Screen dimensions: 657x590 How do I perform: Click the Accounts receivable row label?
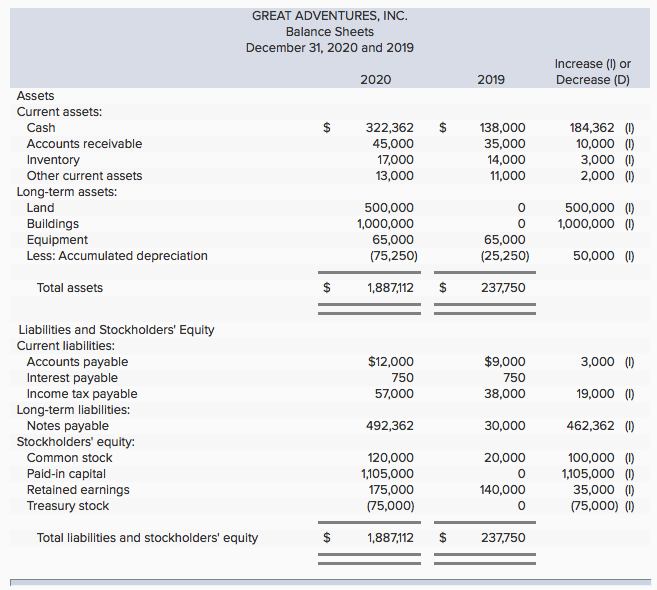click(84, 144)
